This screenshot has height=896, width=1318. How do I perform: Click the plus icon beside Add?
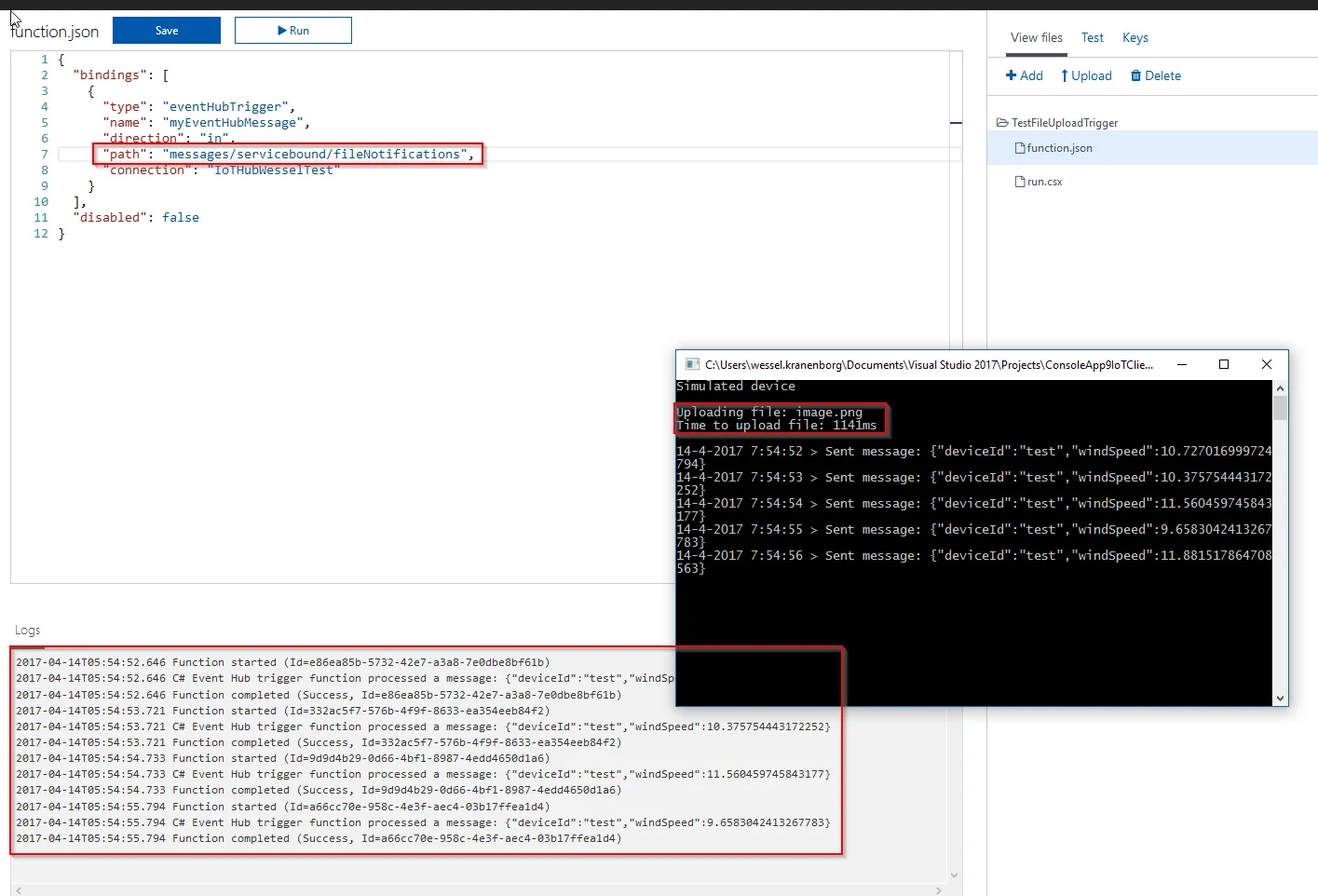pyautogui.click(x=1011, y=76)
